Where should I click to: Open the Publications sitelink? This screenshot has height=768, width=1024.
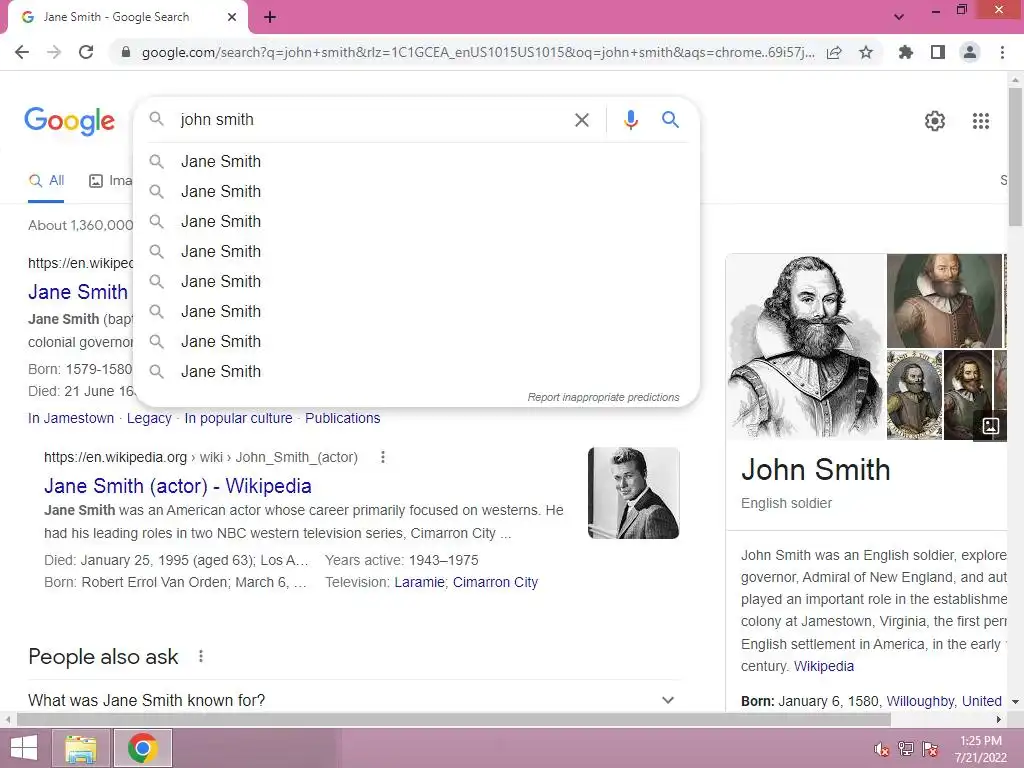342,418
